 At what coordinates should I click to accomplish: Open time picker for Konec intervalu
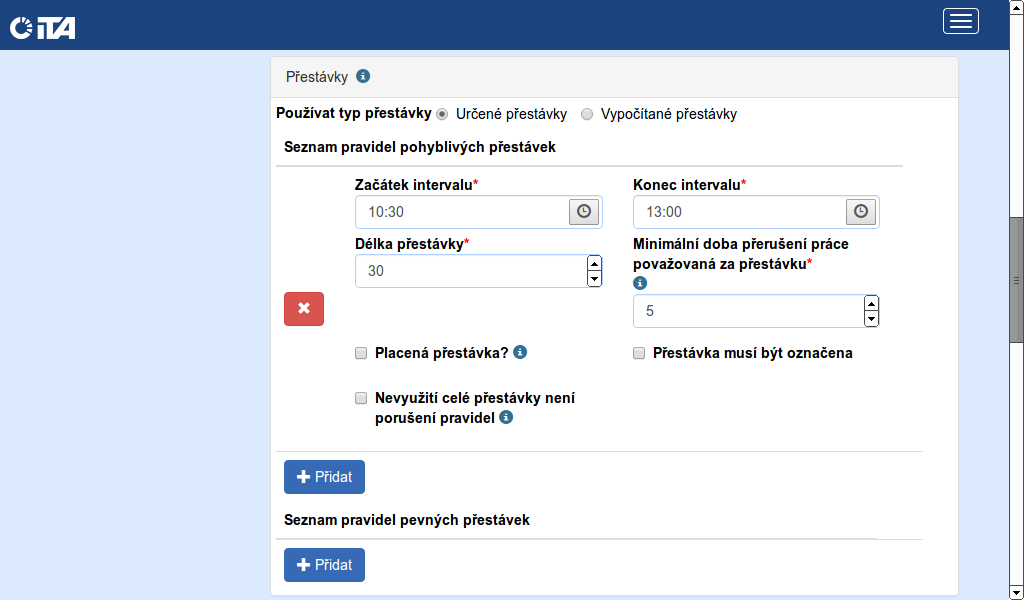(x=862, y=212)
